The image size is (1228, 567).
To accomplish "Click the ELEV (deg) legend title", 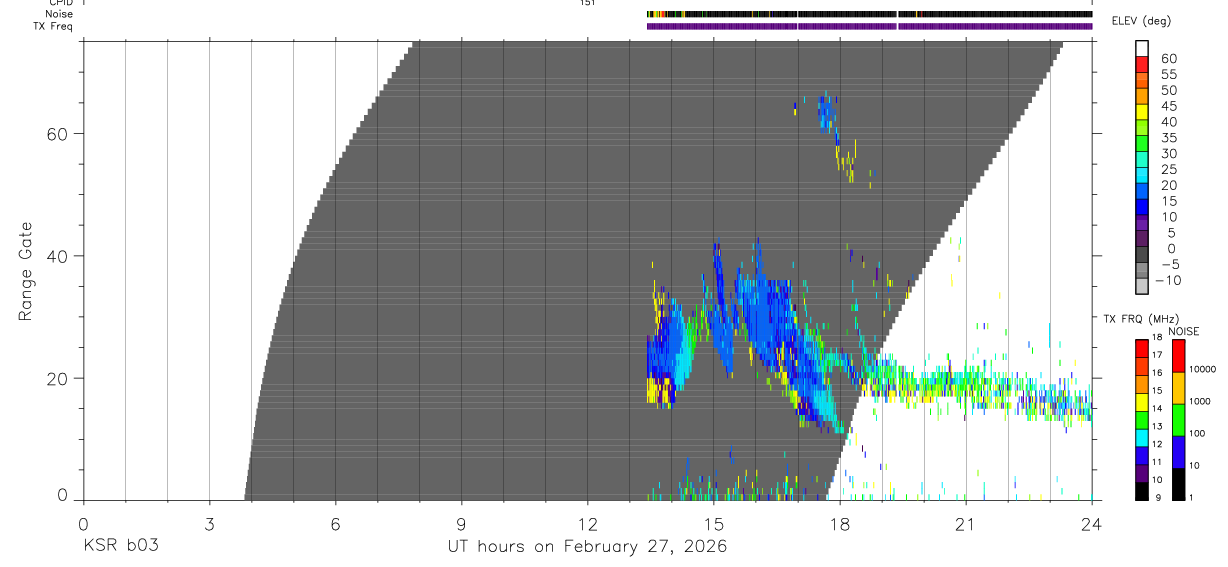I will pyautogui.click(x=1141, y=22).
